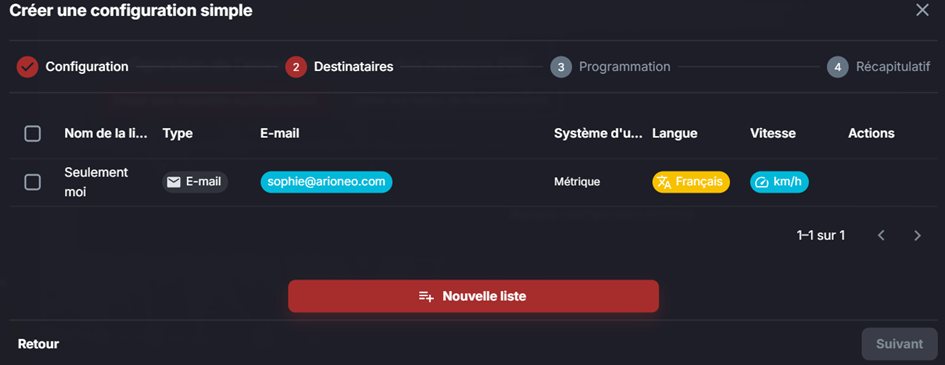Go to previous page chevron
Viewport: 945px width, 365px height.
click(x=881, y=236)
